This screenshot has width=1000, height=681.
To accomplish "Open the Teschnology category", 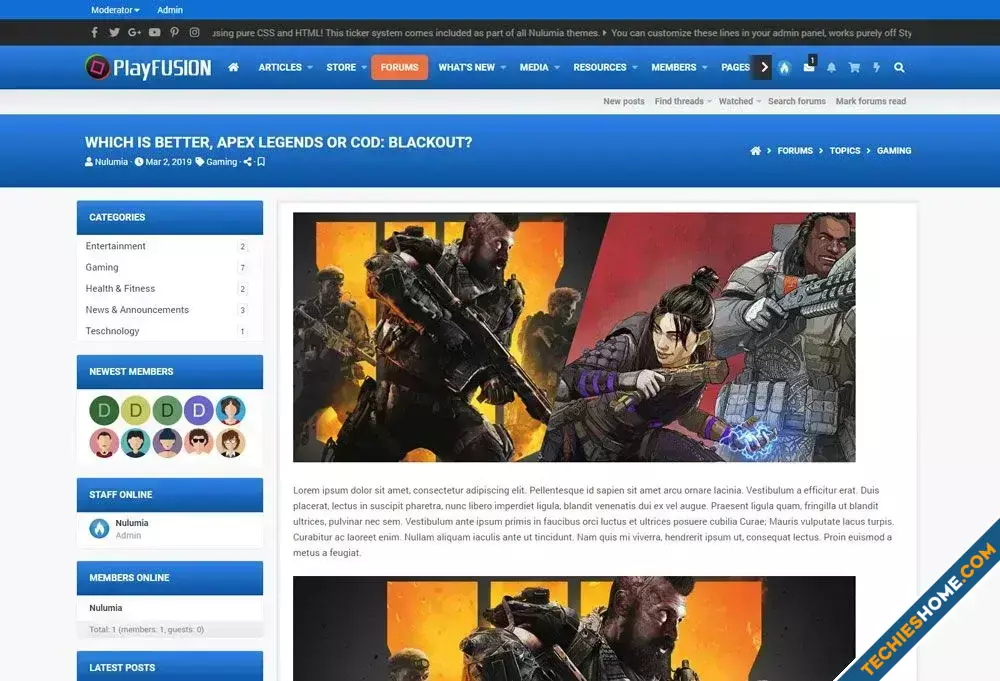I will point(112,331).
